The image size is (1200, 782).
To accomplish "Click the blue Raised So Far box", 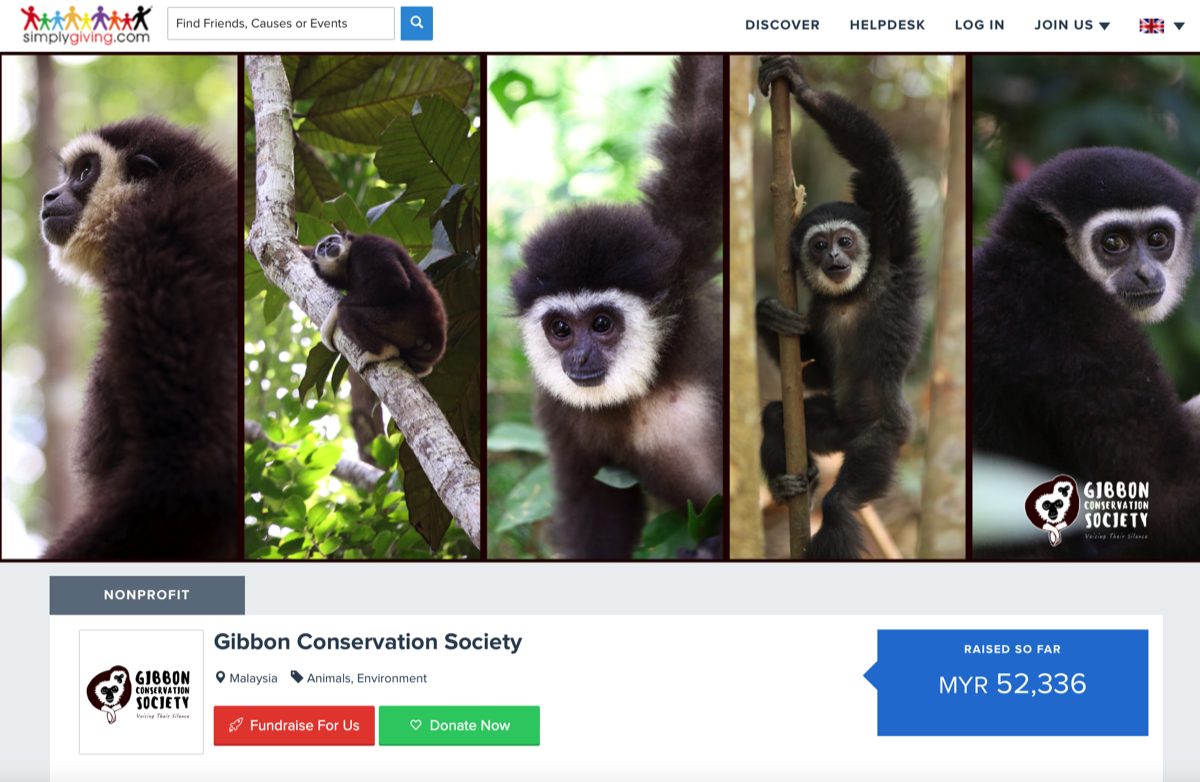I will (1012, 683).
